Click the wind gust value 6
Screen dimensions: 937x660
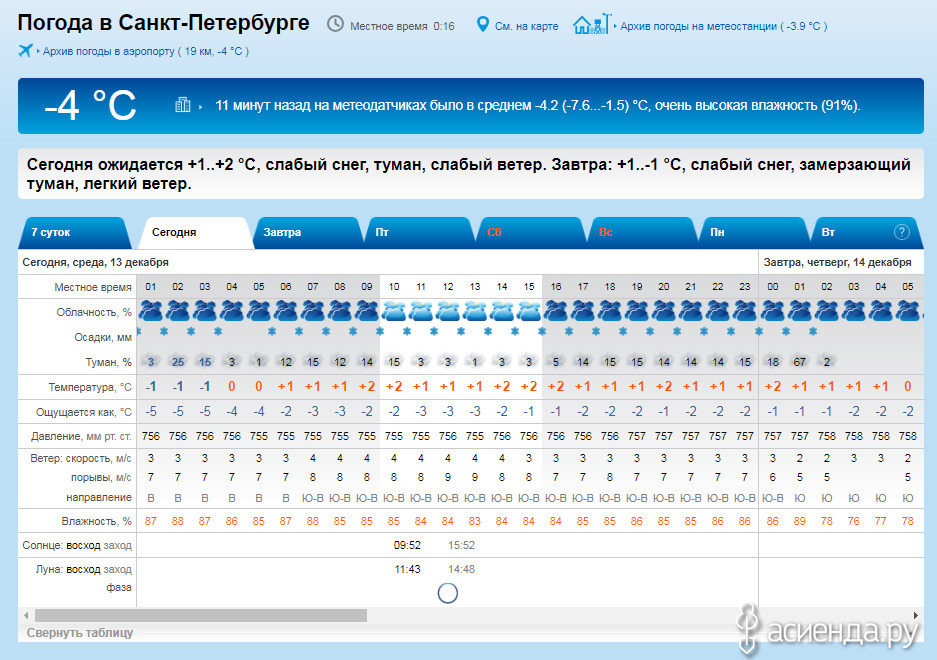click(773, 477)
